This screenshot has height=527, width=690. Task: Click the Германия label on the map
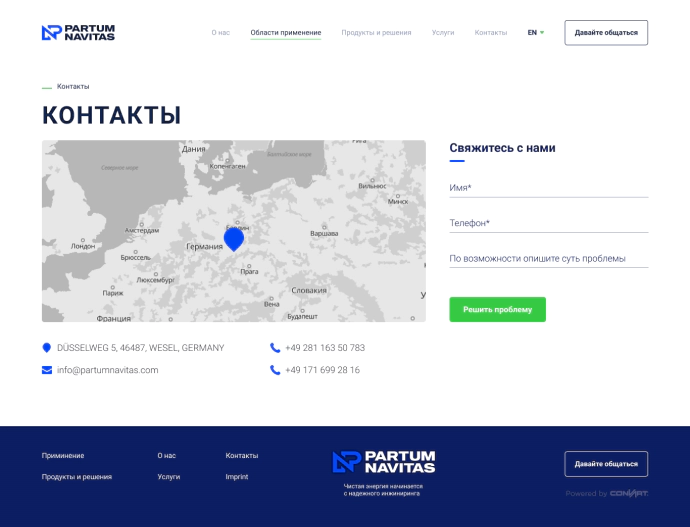click(x=204, y=246)
